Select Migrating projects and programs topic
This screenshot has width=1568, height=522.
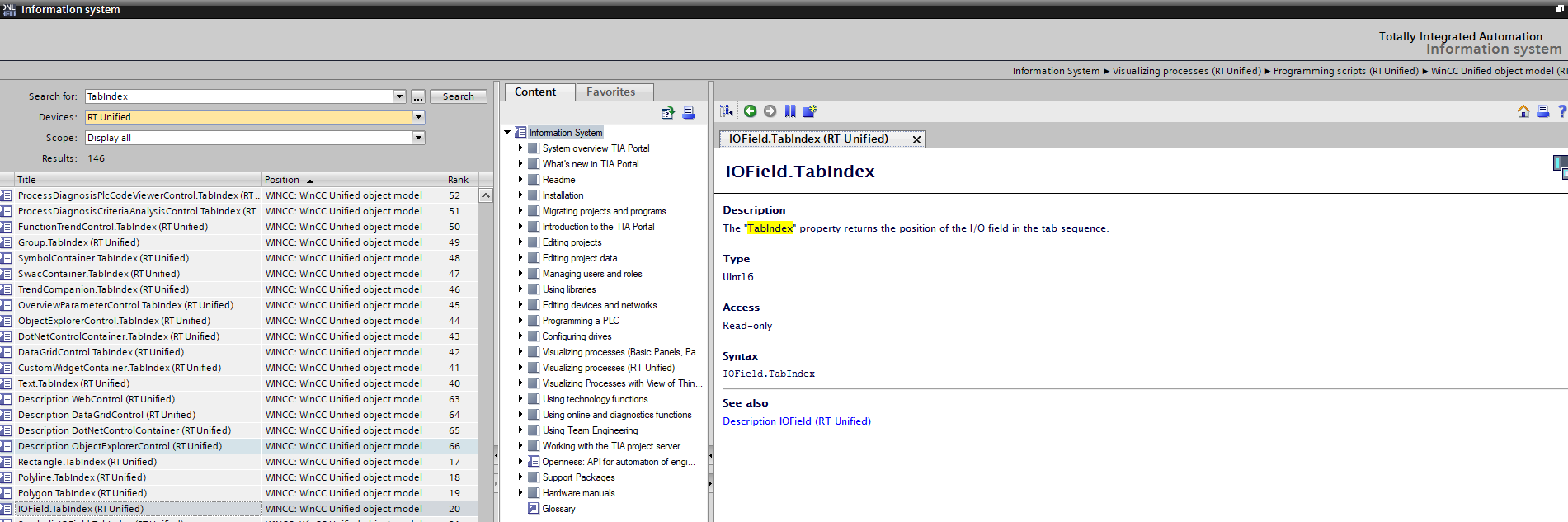point(604,211)
